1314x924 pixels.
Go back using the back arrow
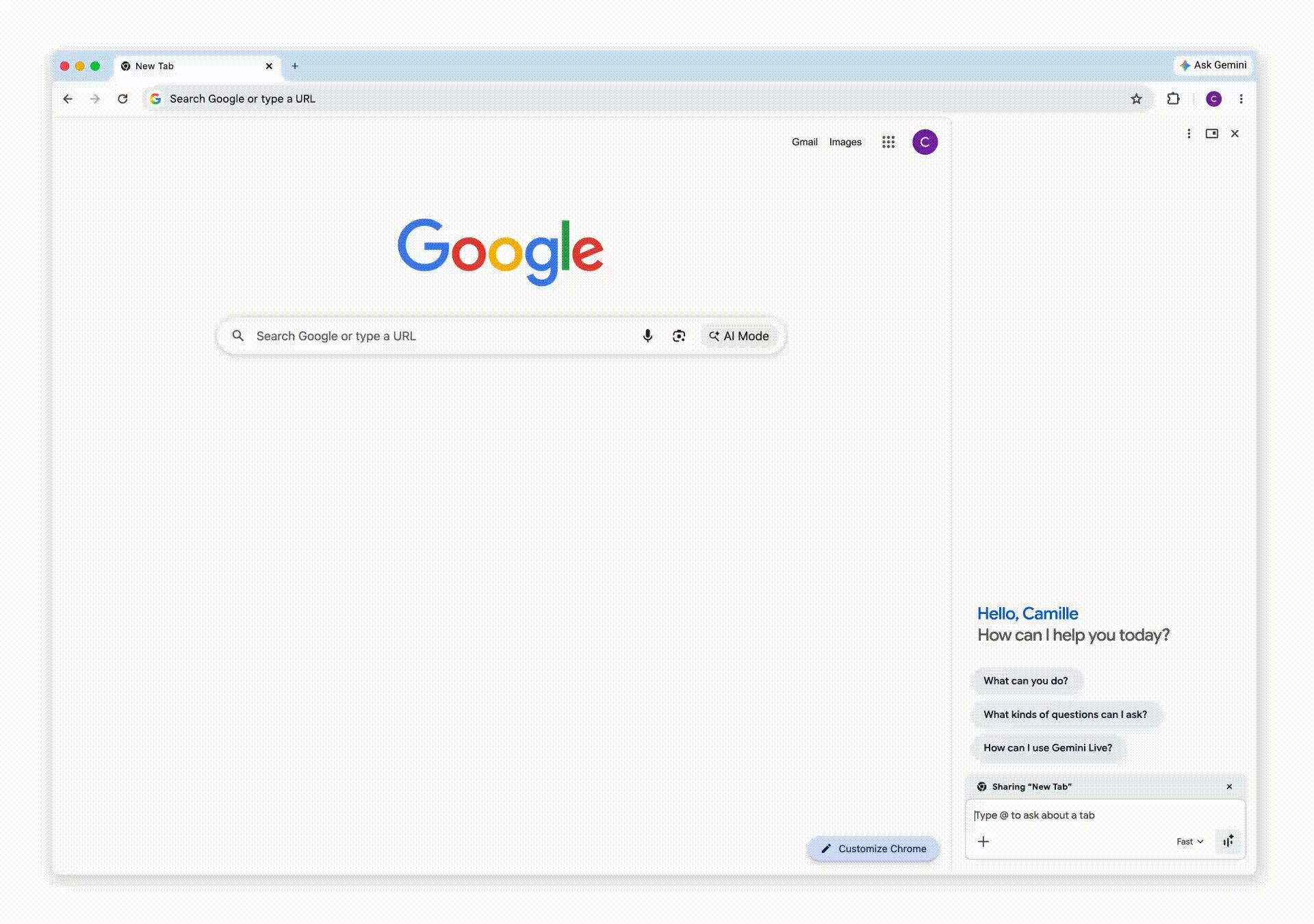pyautogui.click(x=68, y=99)
